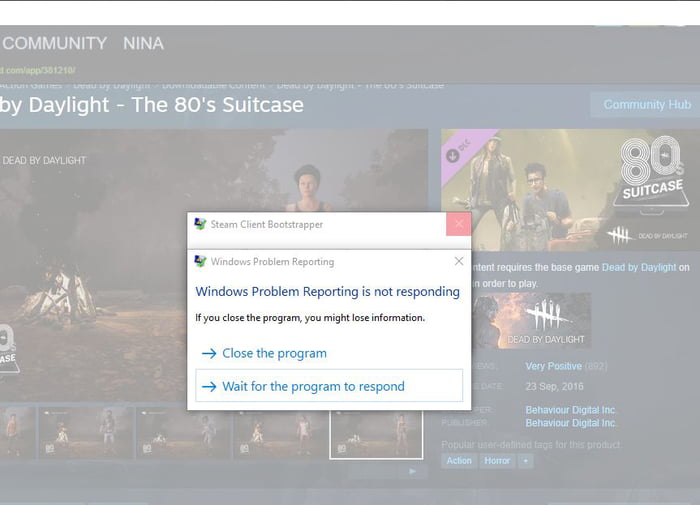Open the COMMUNITY menu in Steam
The image size is (700, 505).
pyautogui.click(x=54, y=44)
